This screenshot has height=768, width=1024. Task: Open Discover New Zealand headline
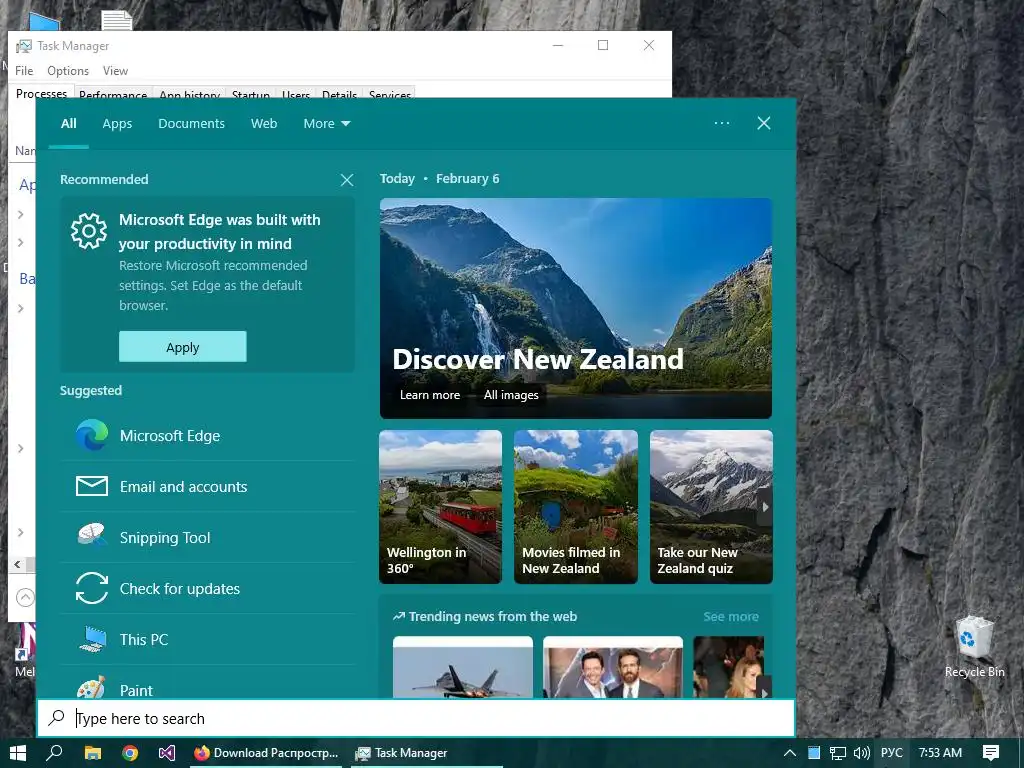click(x=537, y=359)
